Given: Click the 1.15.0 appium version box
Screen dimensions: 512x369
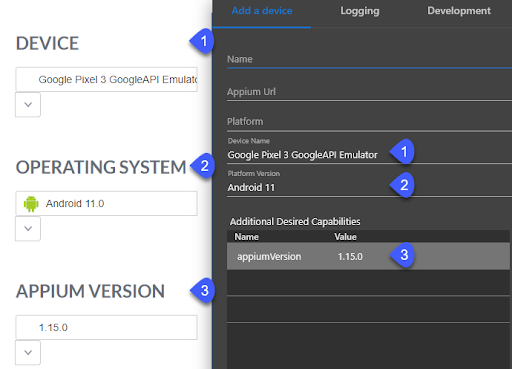Looking at the screenshot, I should [x=106, y=327].
